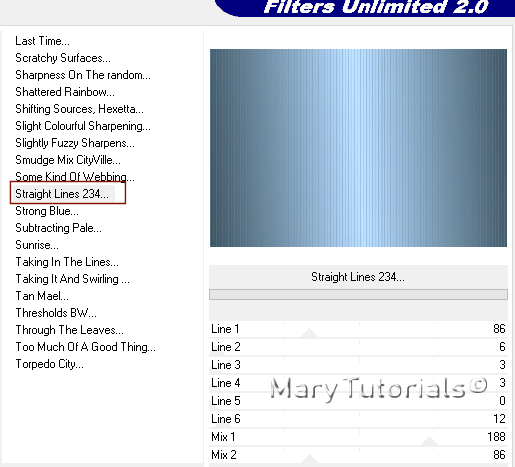
Task: Select the 'Last Time...' filter
Action: 42,41
